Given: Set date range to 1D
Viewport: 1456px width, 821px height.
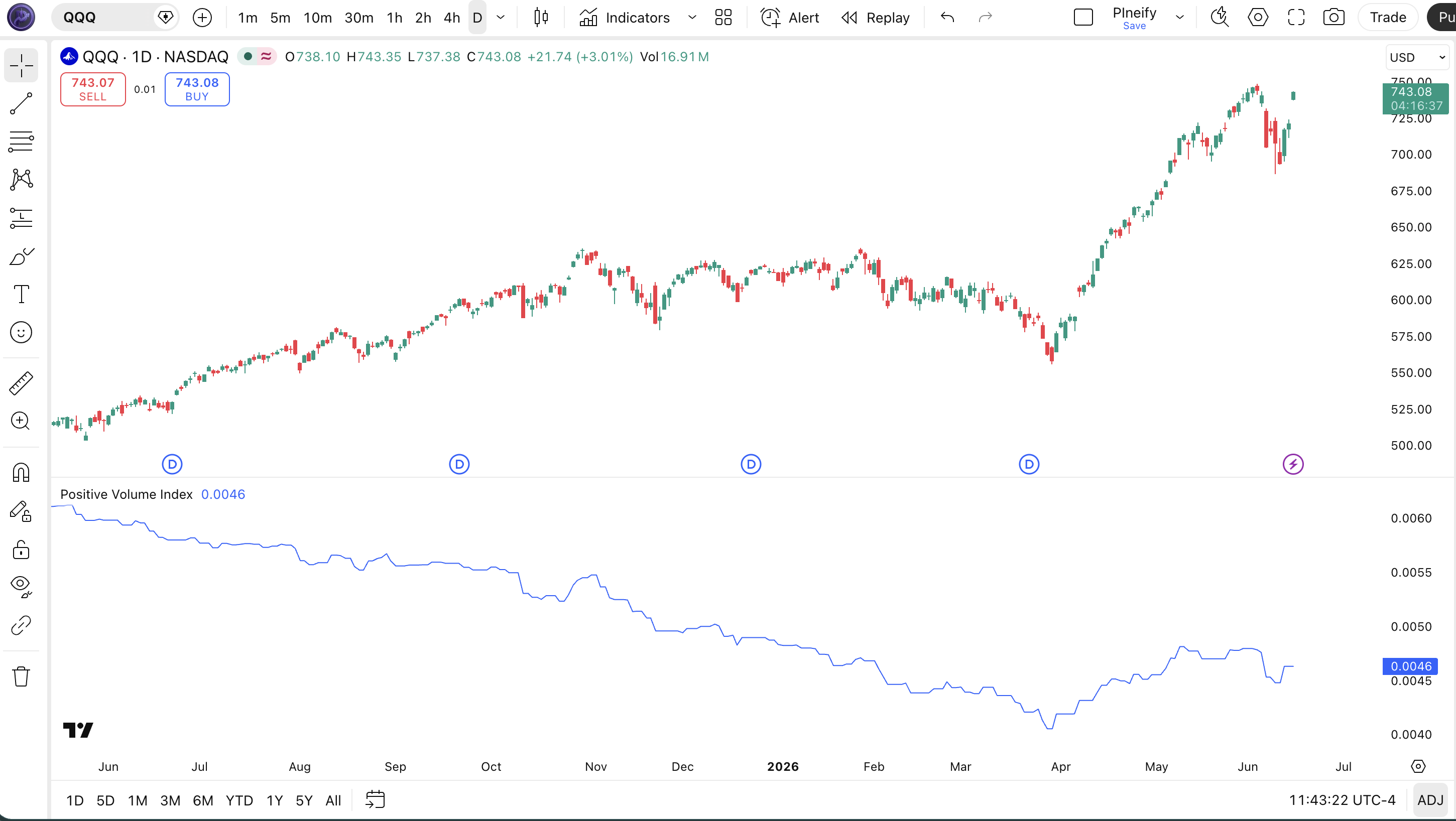Looking at the screenshot, I should pyautogui.click(x=75, y=800).
